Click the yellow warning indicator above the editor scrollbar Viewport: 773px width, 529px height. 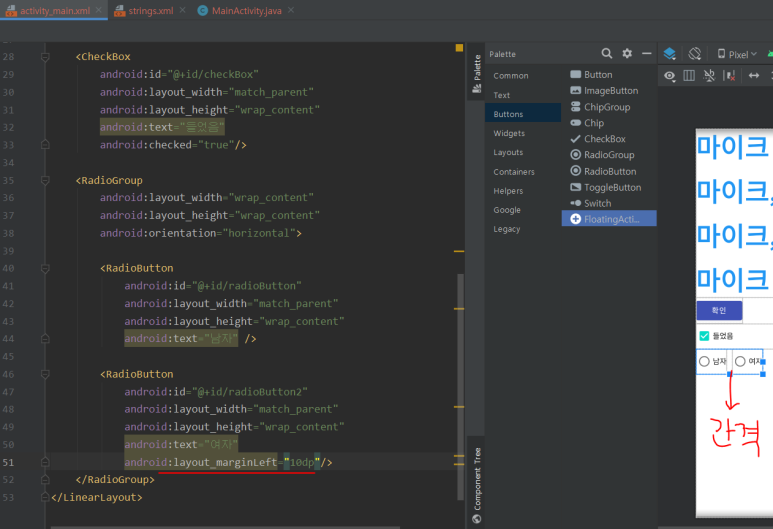coord(459,48)
